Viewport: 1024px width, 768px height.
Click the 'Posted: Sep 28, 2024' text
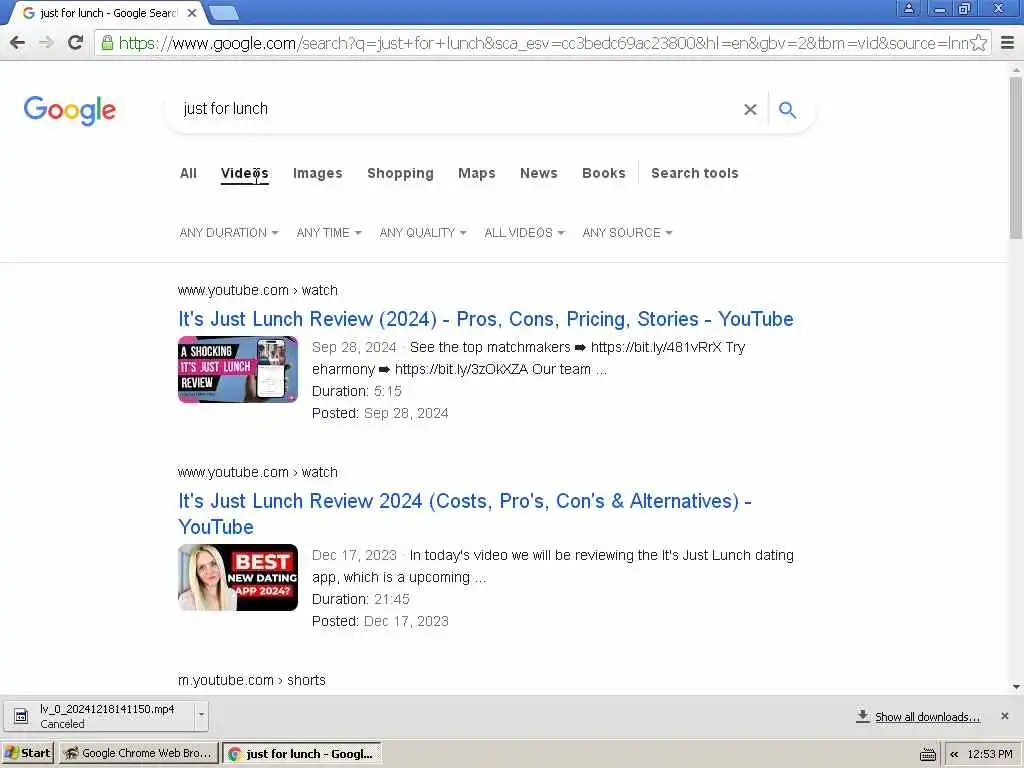pyautogui.click(x=380, y=413)
